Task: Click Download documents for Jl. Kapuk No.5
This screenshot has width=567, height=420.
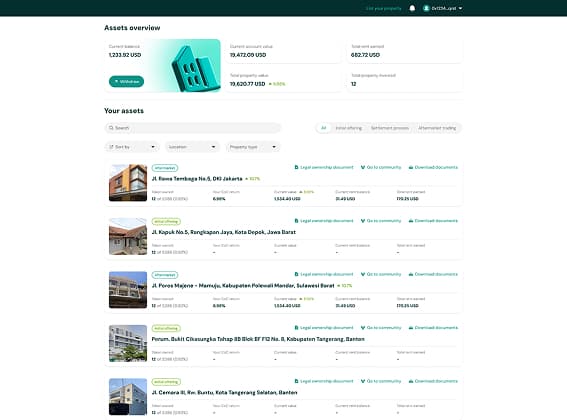Action: pyautogui.click(x=433, y=221)
